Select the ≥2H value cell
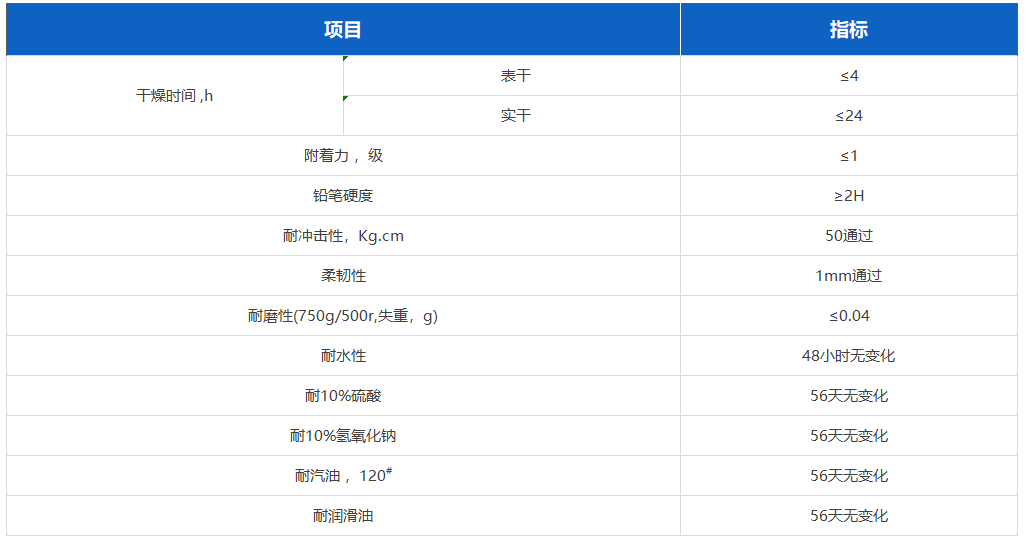The image size is (1028, 550). 848,196
